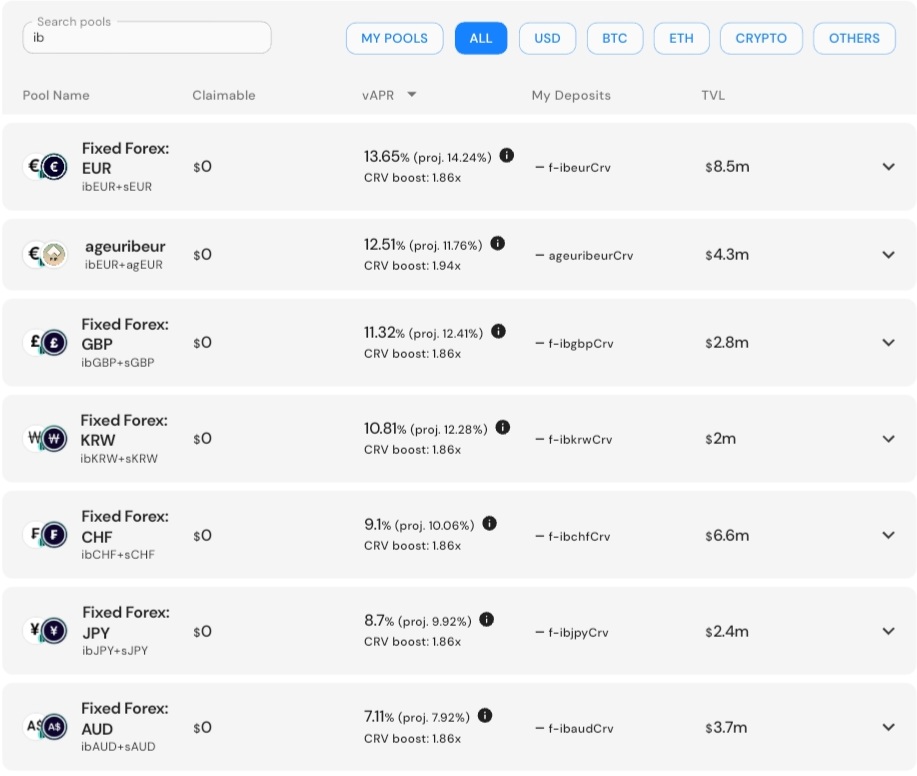Toggle the vAPR sort arrow

click(x=412, y=94)
